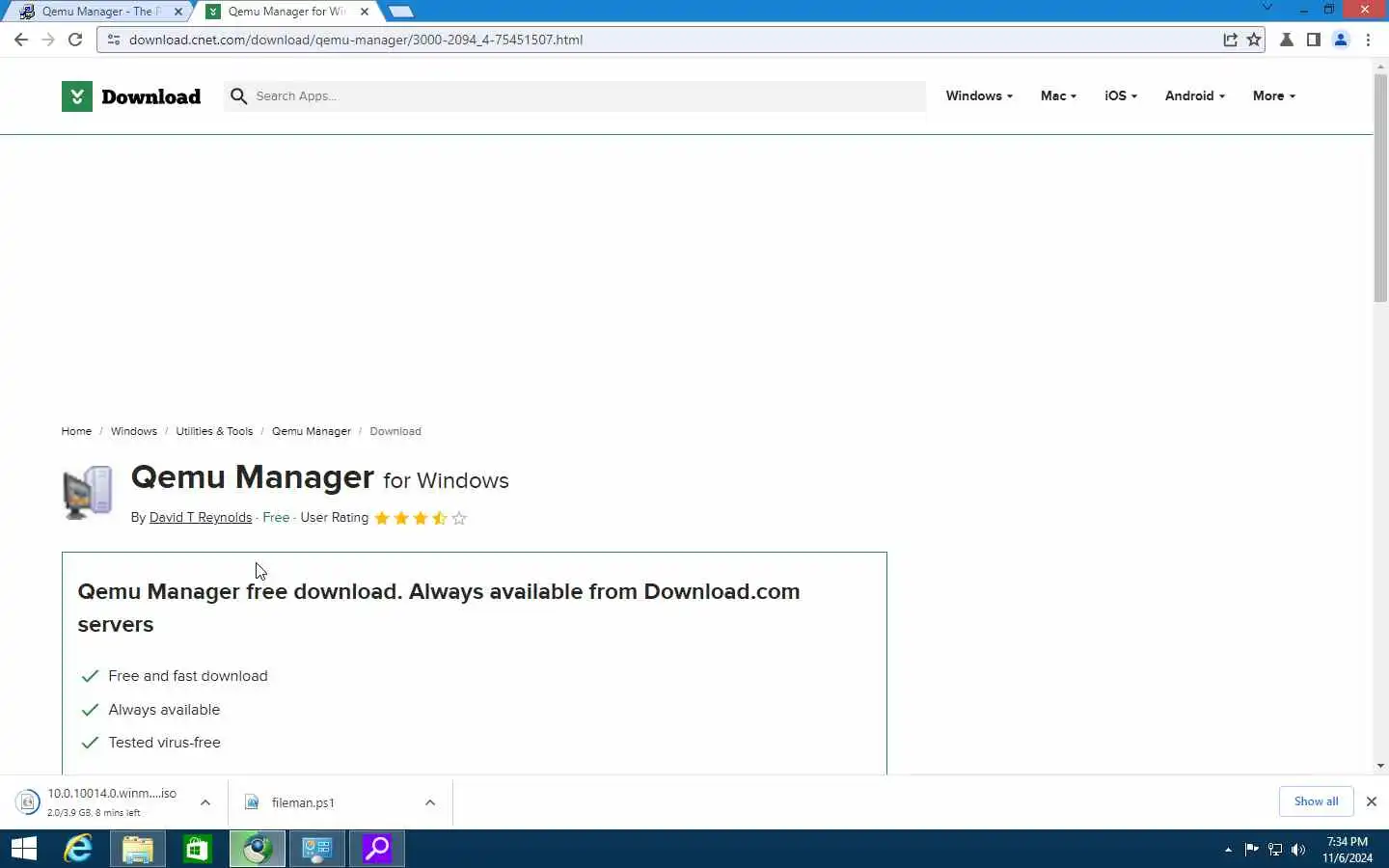Go forward using browser arrow
The image size is (1389, 868).
48,40
